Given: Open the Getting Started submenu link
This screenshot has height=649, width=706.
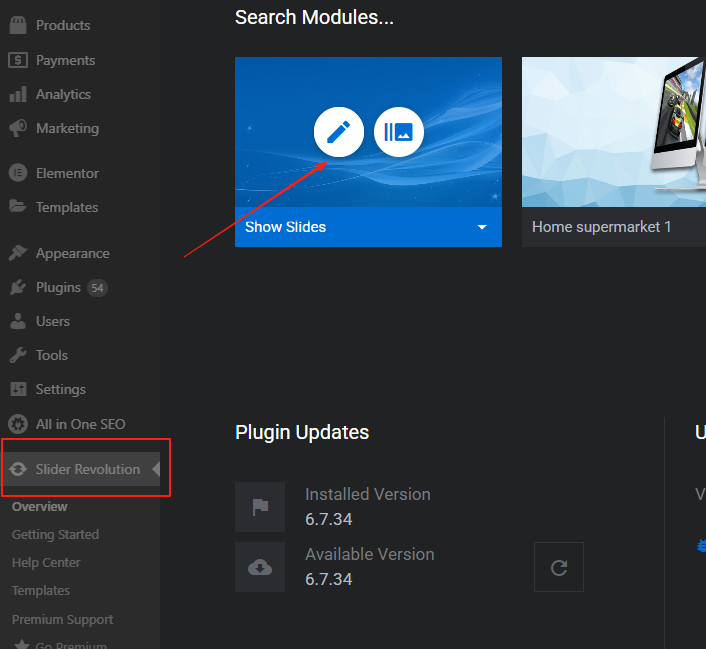Looking at the screenshot, I should tap(55, 534).
